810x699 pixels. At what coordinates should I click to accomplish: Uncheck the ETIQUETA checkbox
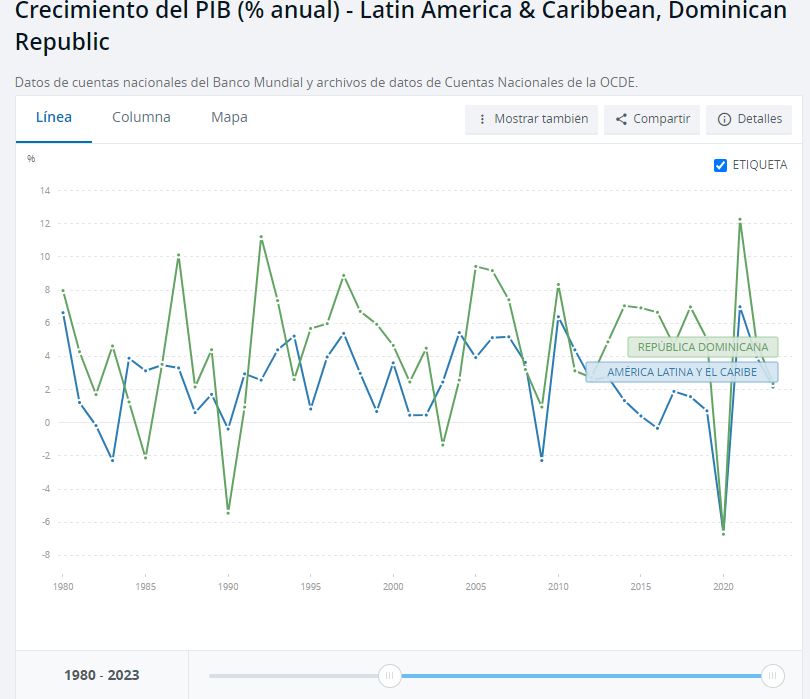tap(720, 165)
